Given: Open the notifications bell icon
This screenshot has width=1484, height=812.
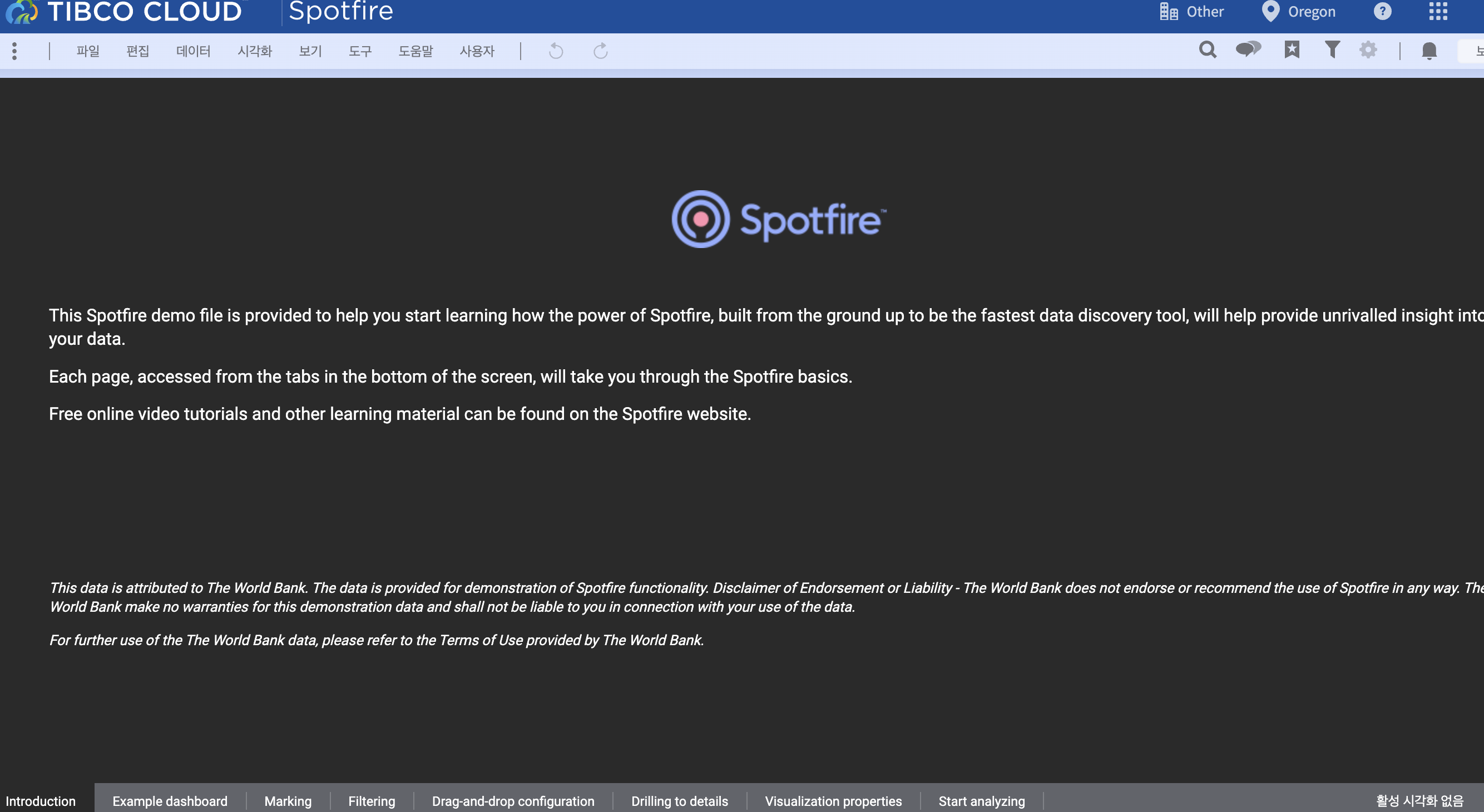Looking at the screenshot, I should (1429, 51).
